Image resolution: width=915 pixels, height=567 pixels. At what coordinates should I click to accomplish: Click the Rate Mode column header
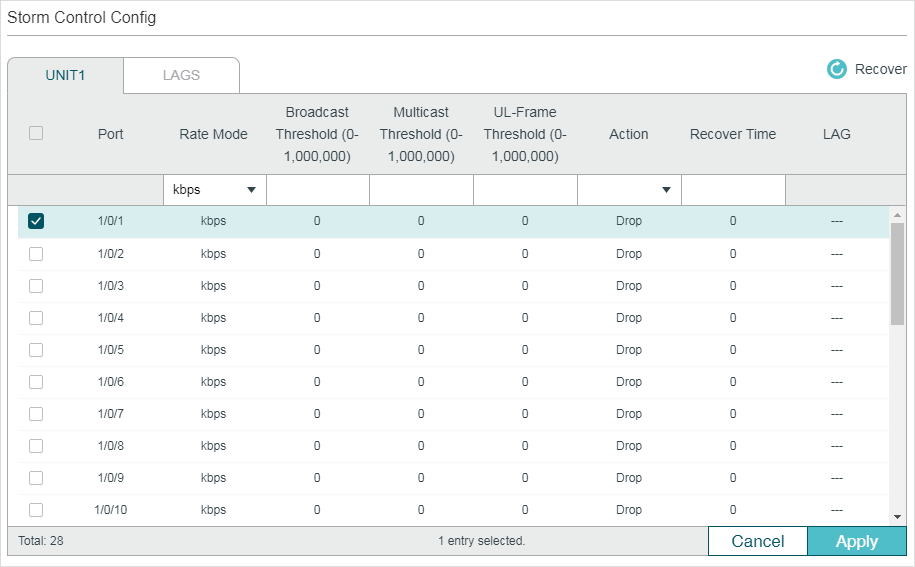coord(214,134)
